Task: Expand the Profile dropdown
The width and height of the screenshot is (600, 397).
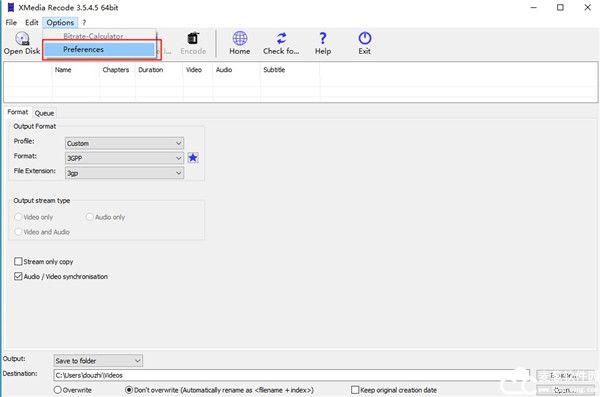Action: 124,143
